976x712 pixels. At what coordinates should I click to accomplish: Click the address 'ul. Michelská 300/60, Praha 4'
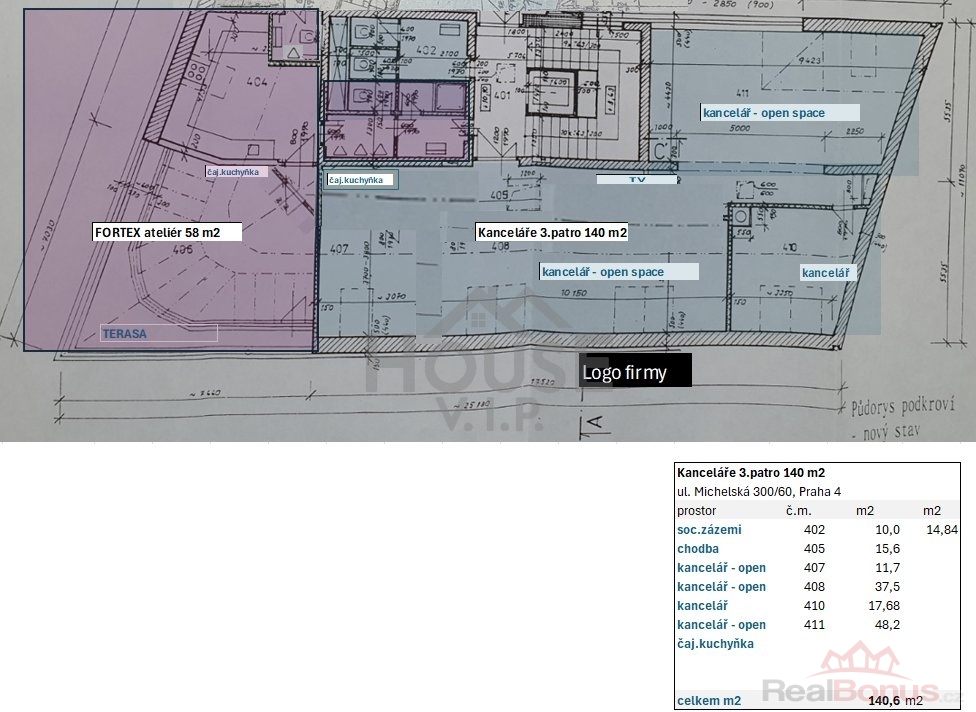tap(759, 491)
